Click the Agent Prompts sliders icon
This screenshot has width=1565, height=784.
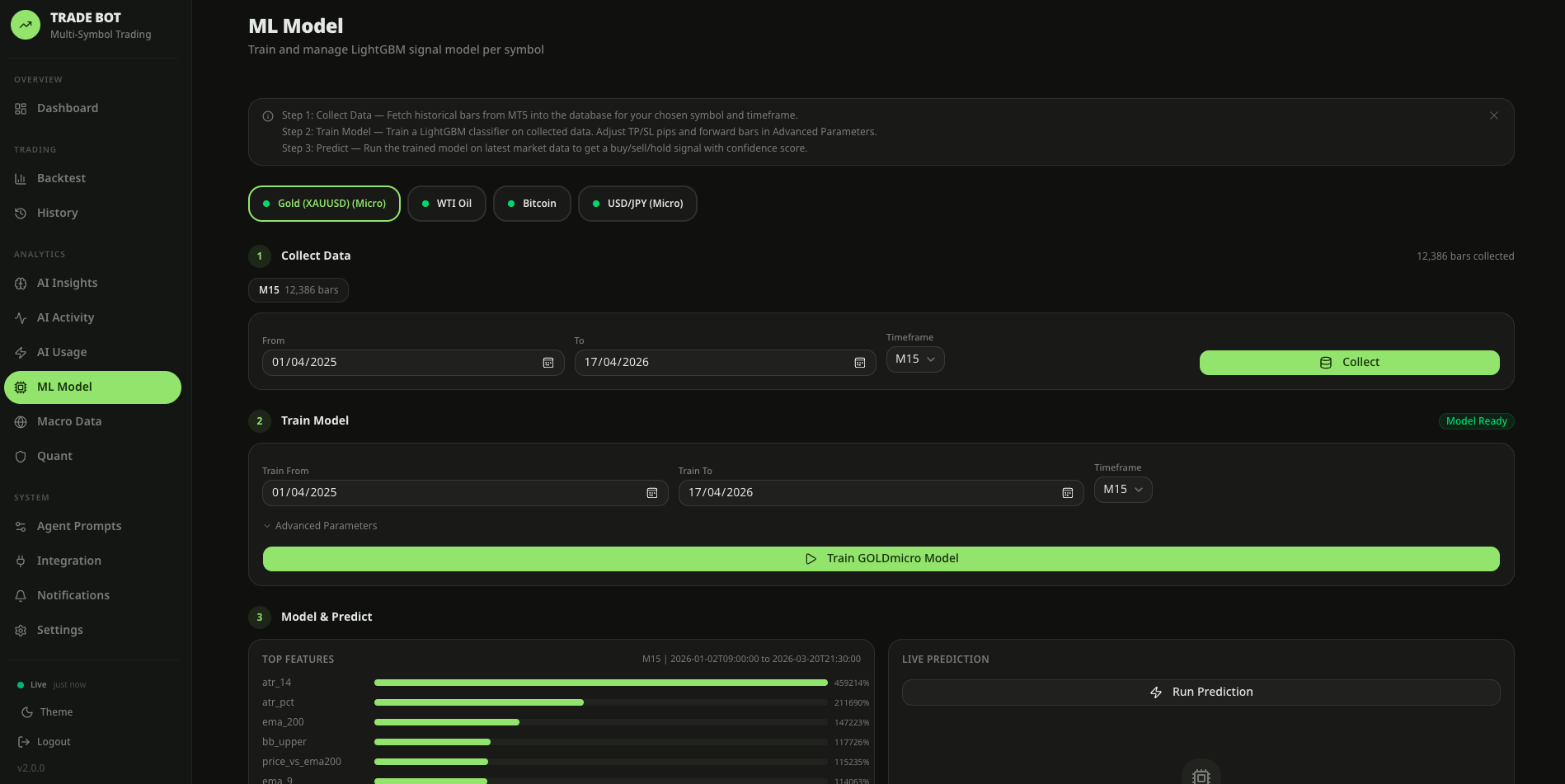tap(21, 527)
